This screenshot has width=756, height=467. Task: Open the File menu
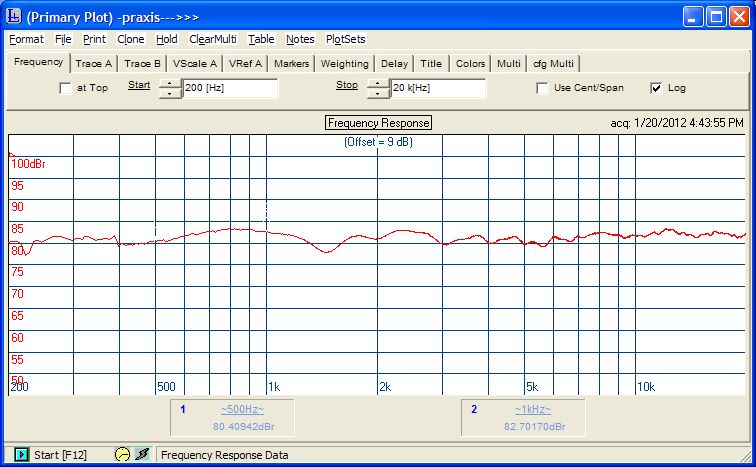click(63, 39)
